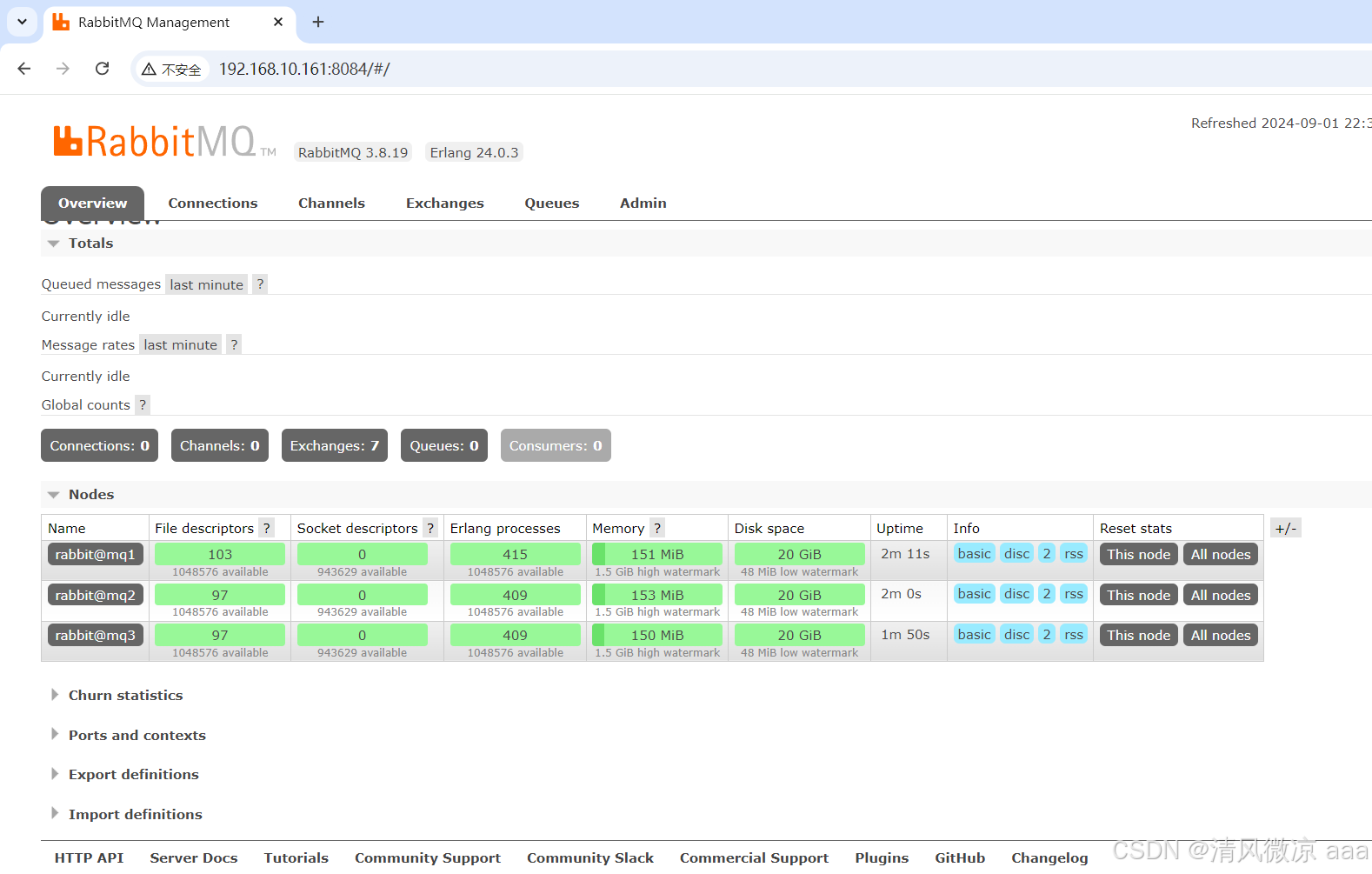
Task: Open the Tutorials footer link
Action: coord(296,858)
